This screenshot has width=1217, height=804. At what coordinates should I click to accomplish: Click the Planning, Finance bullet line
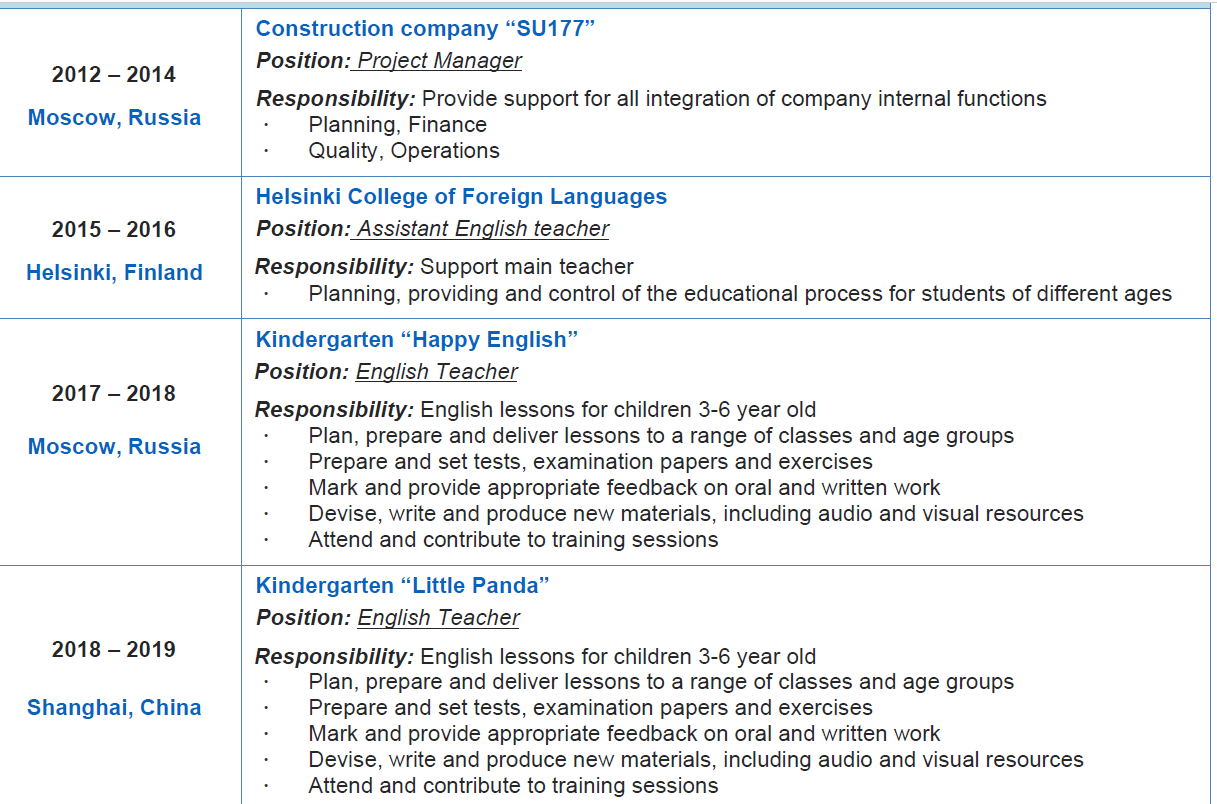coord(397,125)
